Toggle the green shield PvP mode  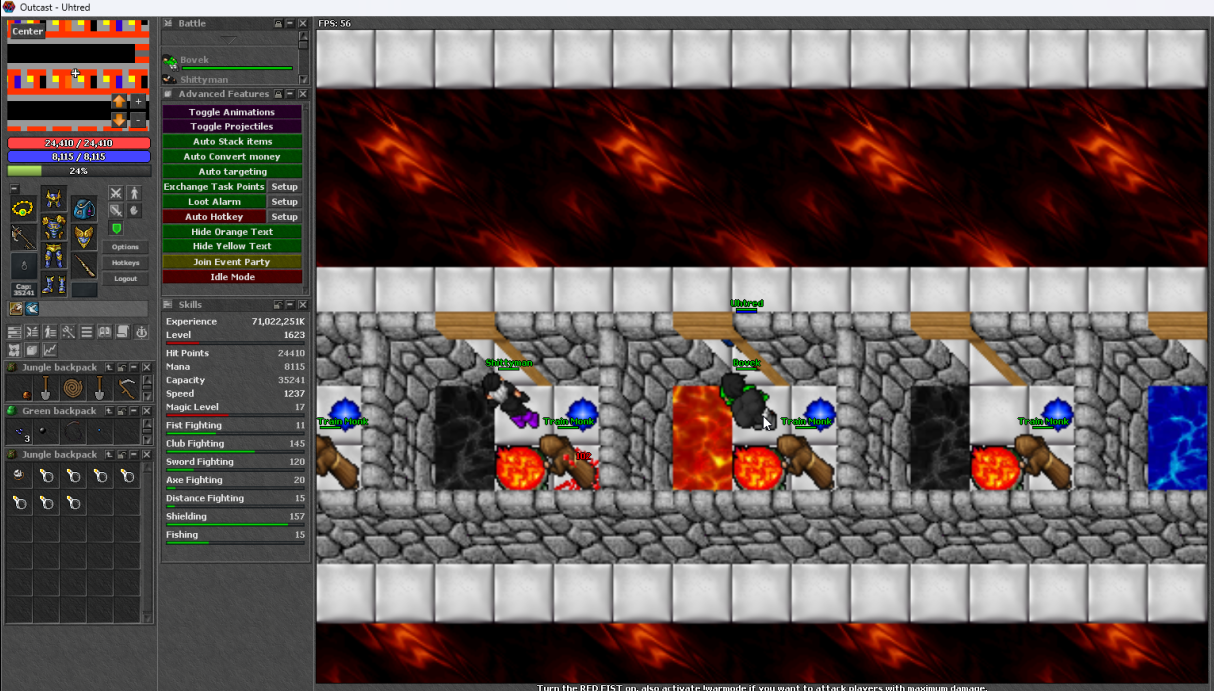pyautogui.click(x=116, y=229)
